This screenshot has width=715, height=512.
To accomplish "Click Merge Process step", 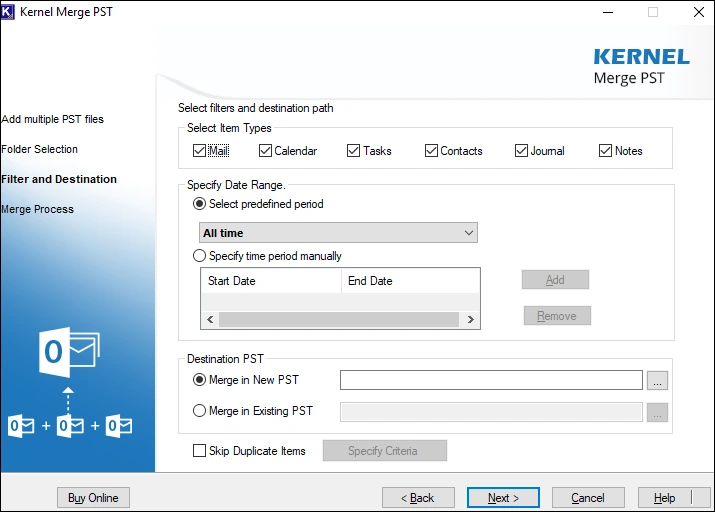I will tap(37, 209).
